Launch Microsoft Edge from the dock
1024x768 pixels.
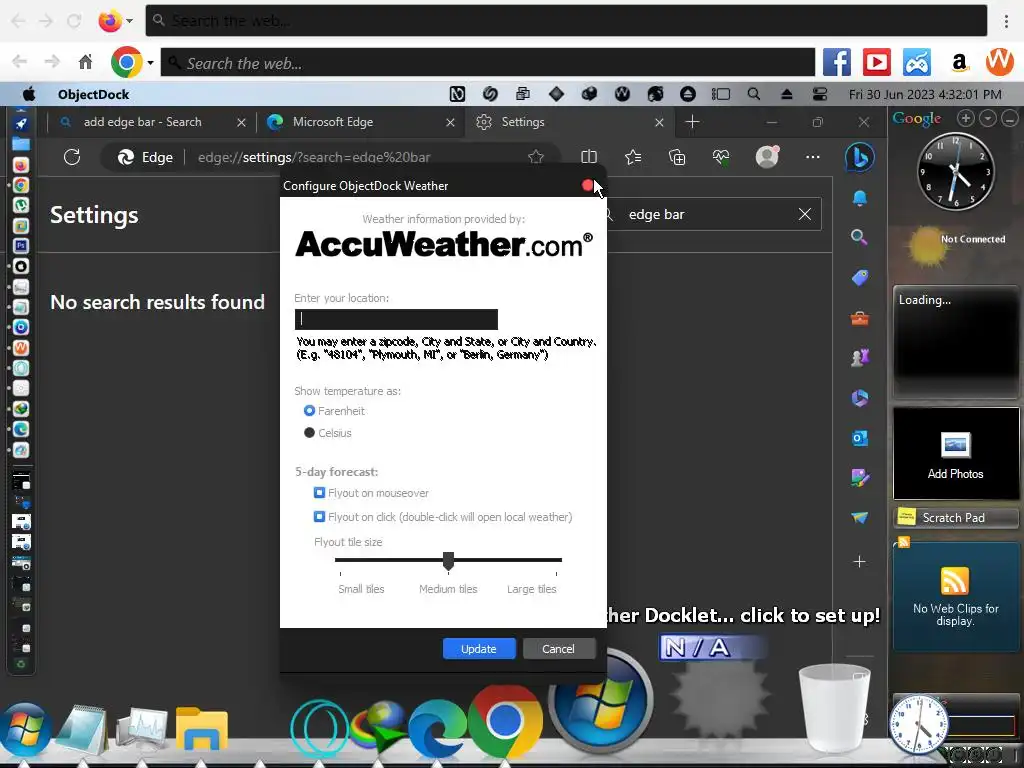436,729
